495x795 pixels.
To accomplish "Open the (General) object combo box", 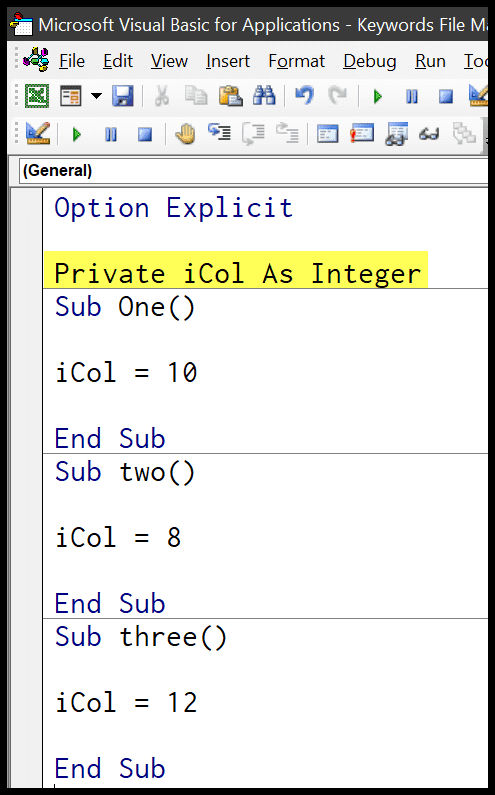I will tap(253, 171).
